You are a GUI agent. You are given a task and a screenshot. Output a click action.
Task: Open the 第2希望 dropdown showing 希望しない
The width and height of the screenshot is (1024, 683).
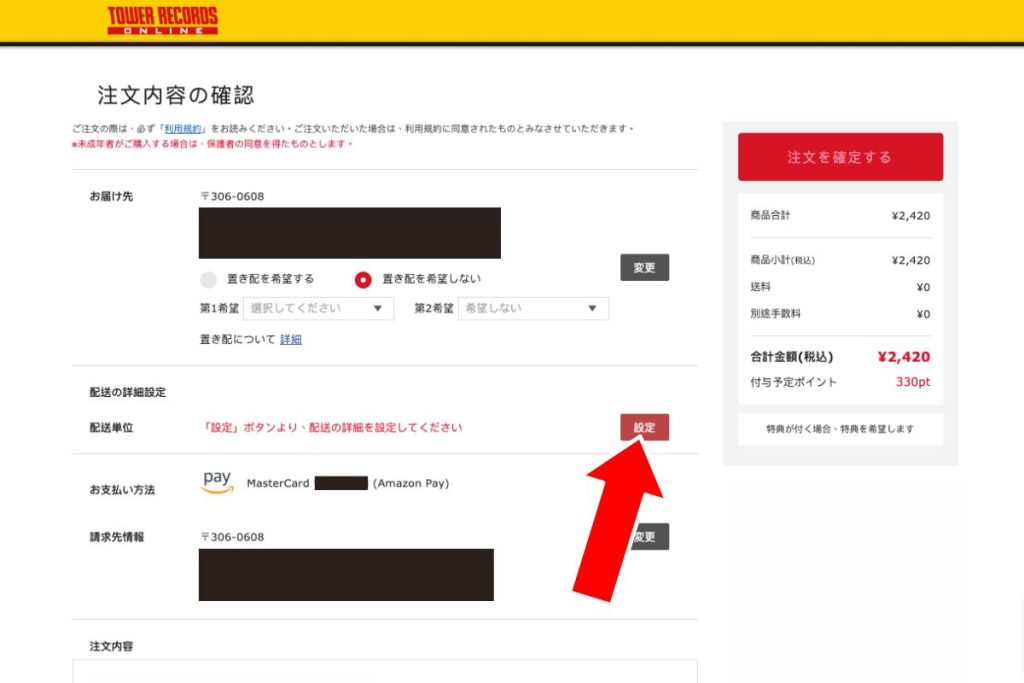point(533,308)
